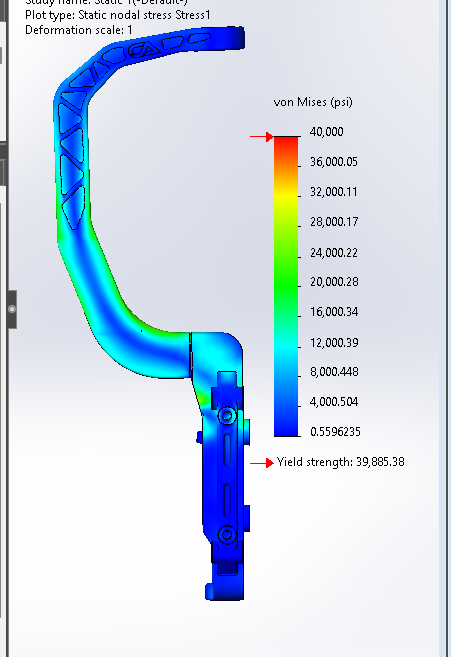Click the 'Deformation scale: 1' text
451x657 pixels.
coord(79,30)
